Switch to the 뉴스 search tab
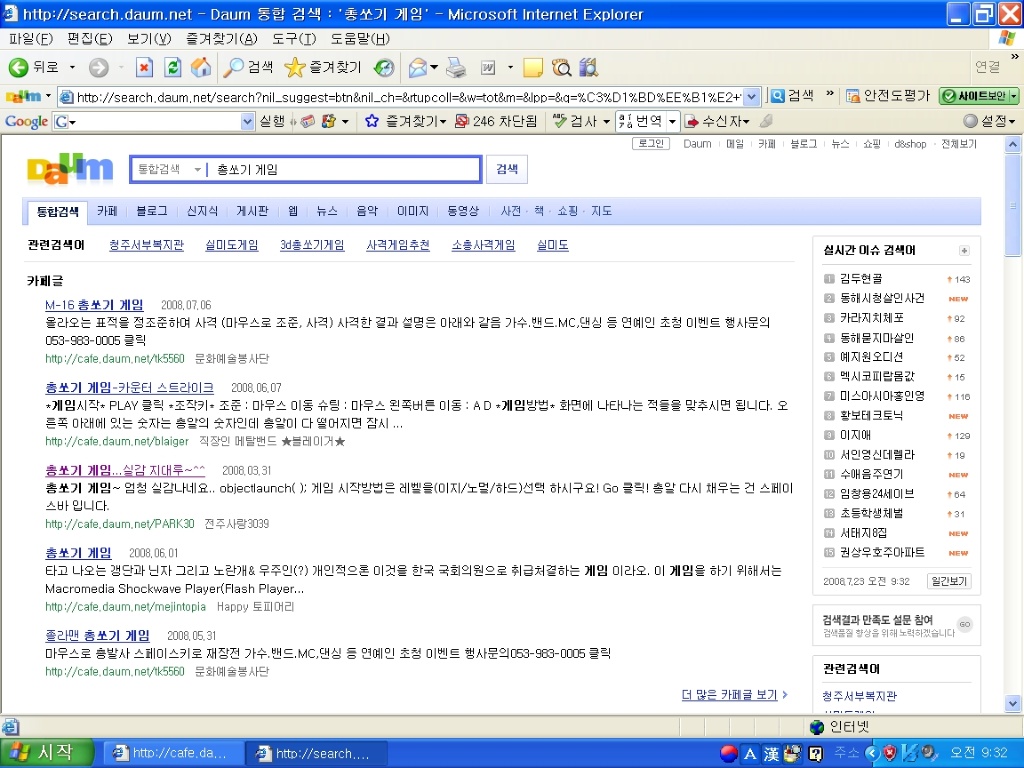This screenshot has width=1024, height=768. pos(327,211)
